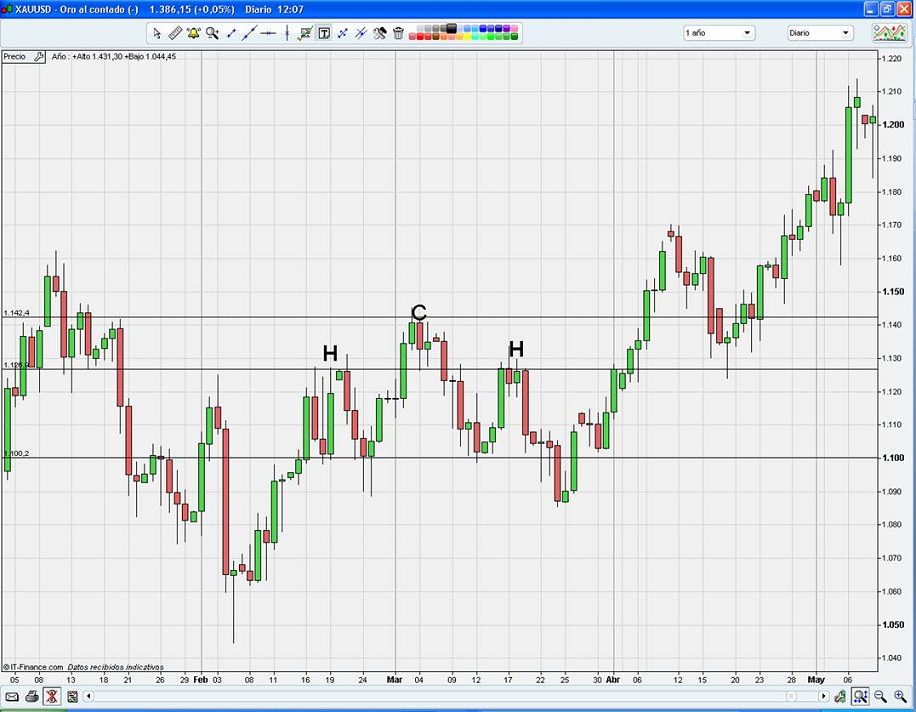Click the zoom in magnifier icon
Image resolution: width=916 pixels, height=712 pixels.
coord(900,696)
